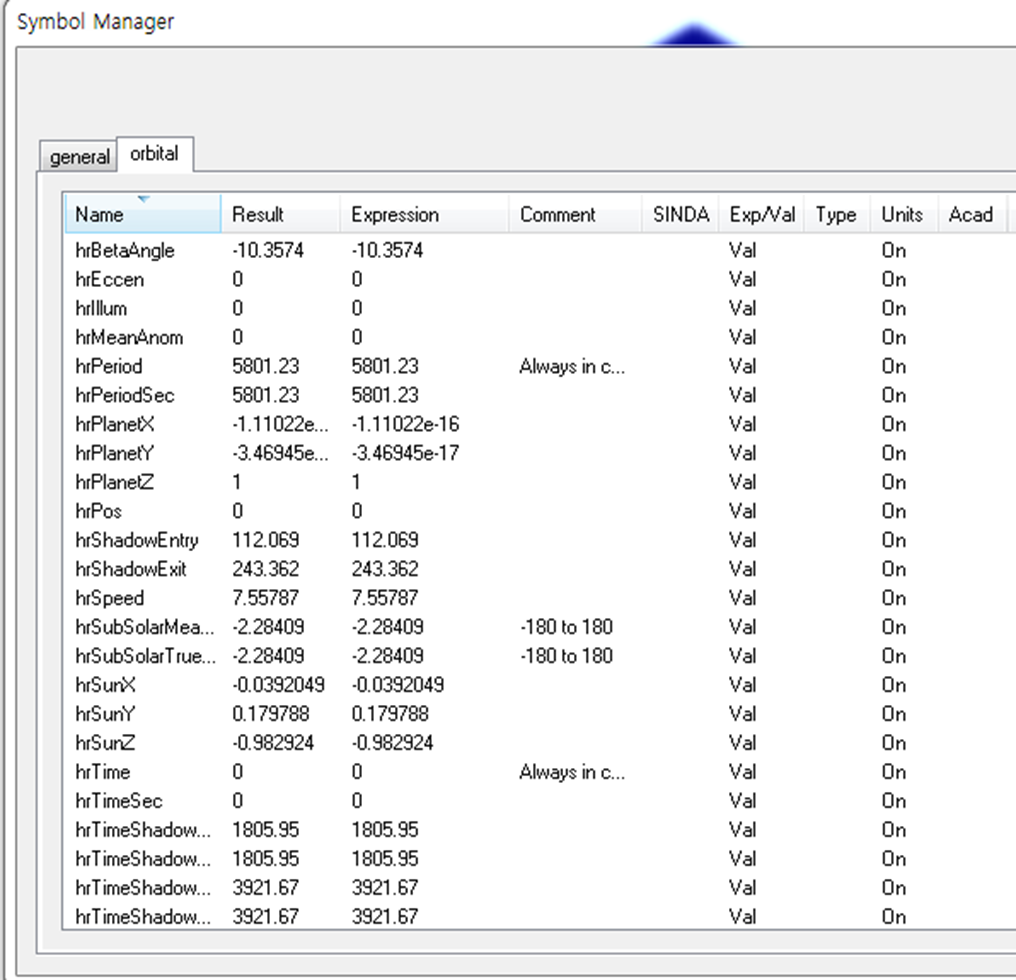Image resolution: width=1016 pixels, height=980 pixels.
Task: Click the SINDA column header
Action: 680,214
